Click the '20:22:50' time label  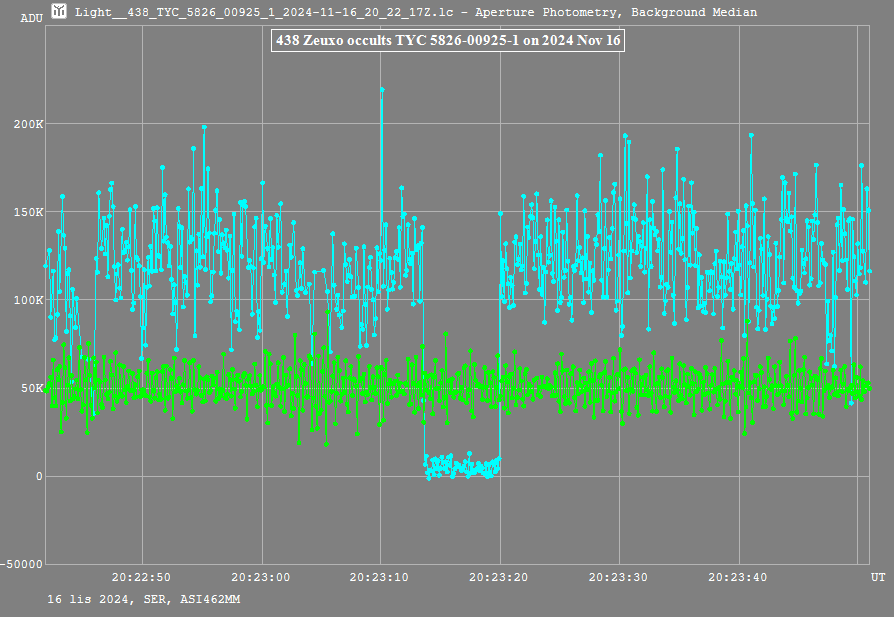(x=141, y=577)
